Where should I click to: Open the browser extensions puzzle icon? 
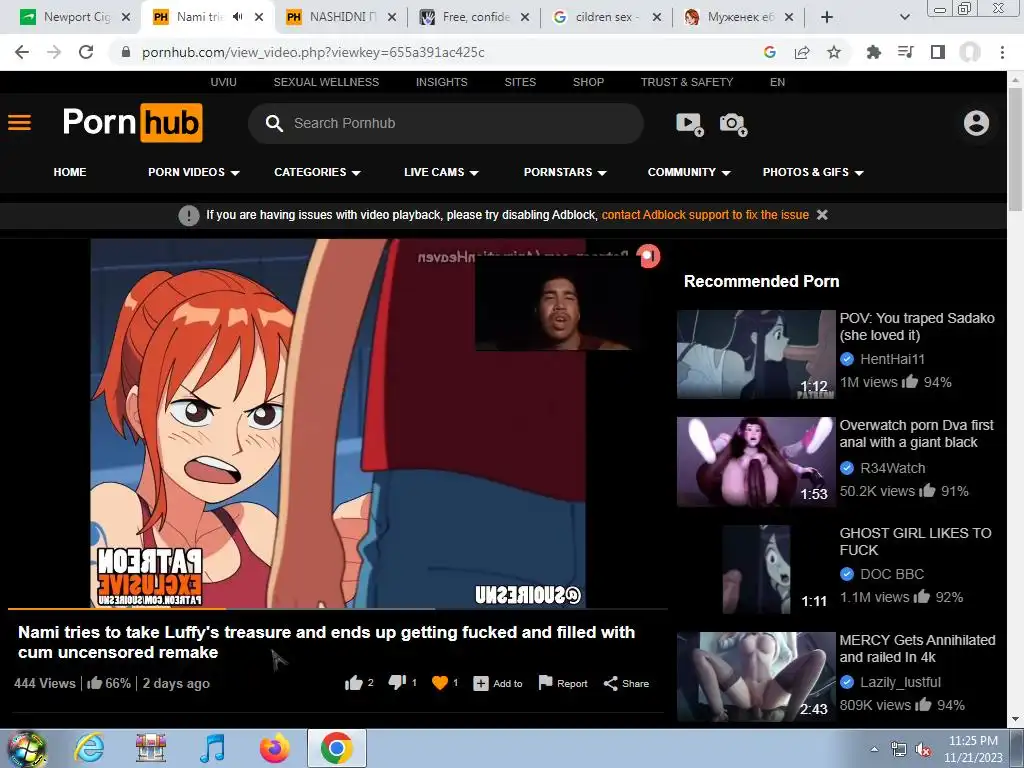(x=873, y=52)
